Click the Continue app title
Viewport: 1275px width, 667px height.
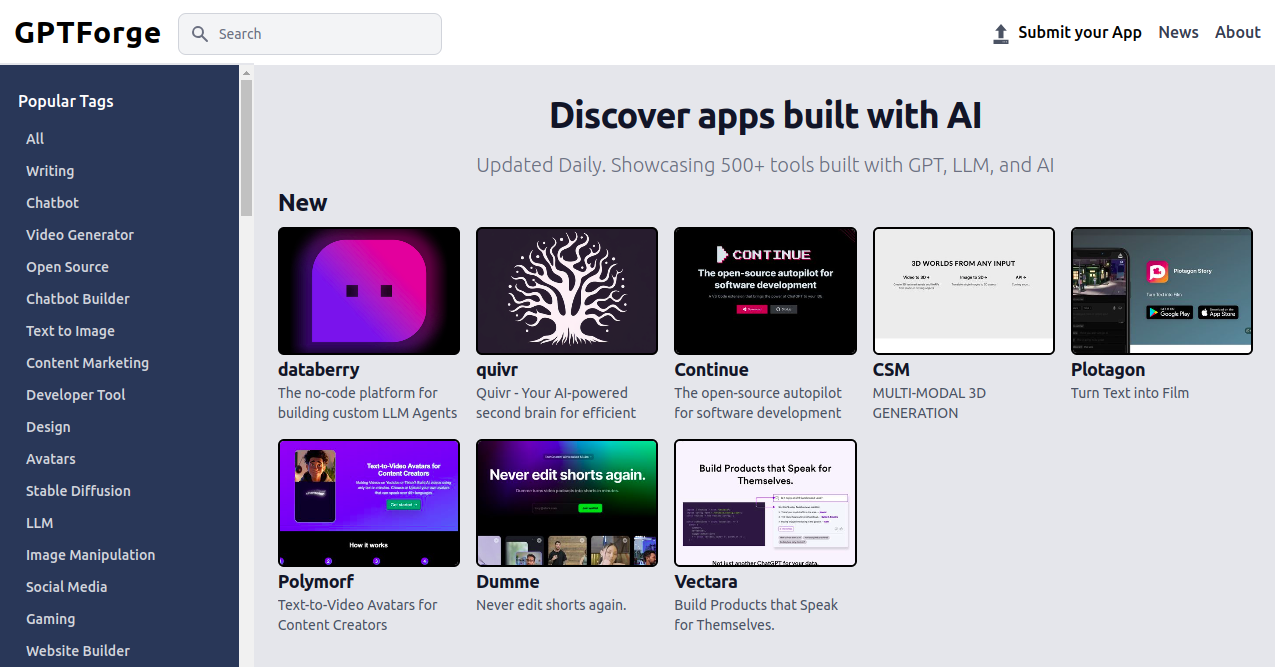pyautogui.click(x=711, y=370)
